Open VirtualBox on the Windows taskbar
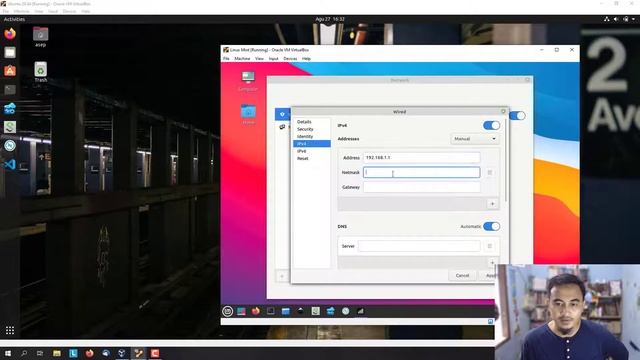640x360 pixels. coord(122,353)
